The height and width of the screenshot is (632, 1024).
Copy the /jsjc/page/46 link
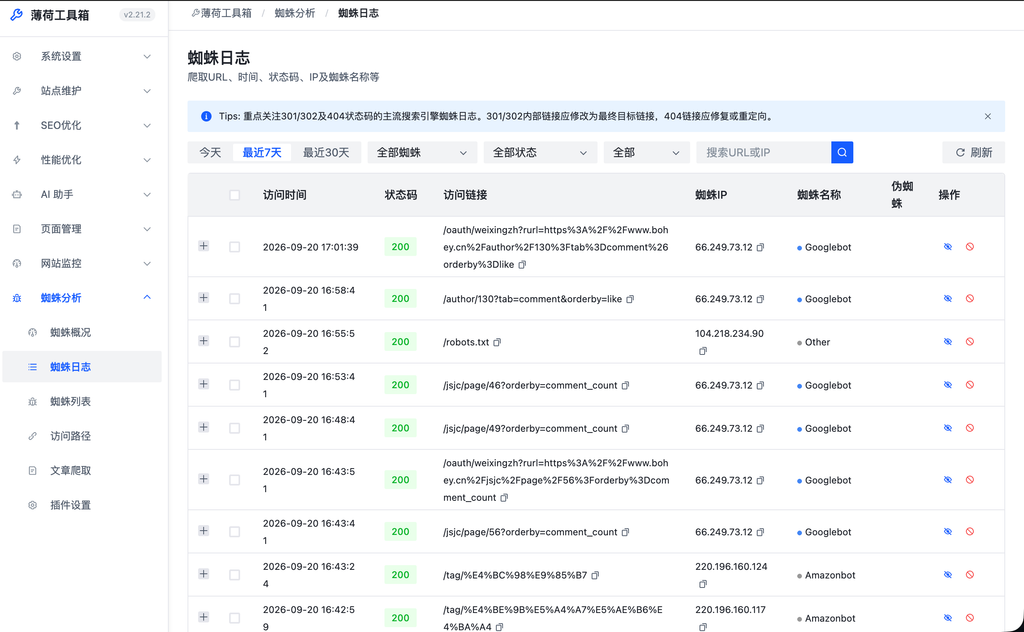point(626,385)
